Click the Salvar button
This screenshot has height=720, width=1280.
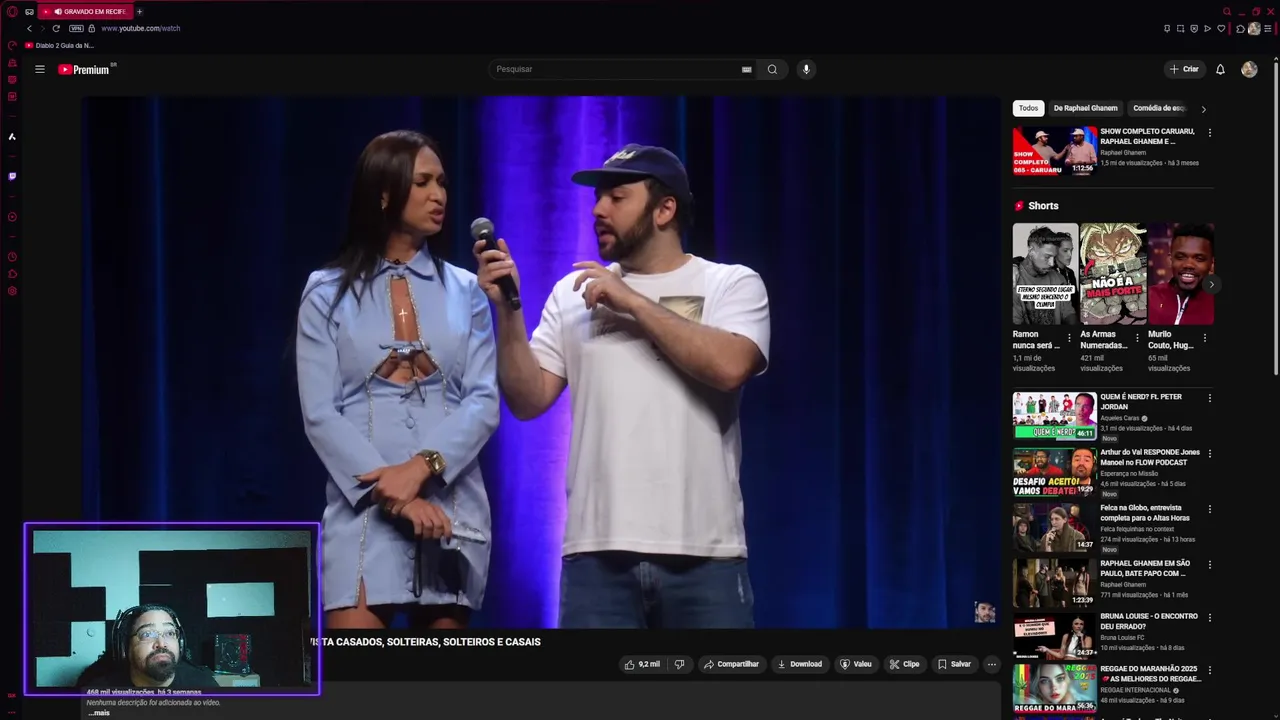954,664
